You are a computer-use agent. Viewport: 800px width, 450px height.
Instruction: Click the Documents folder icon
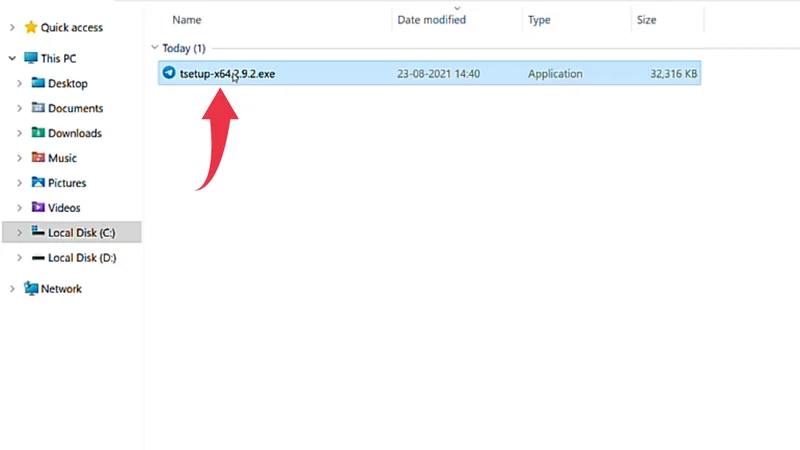point(38,108)
